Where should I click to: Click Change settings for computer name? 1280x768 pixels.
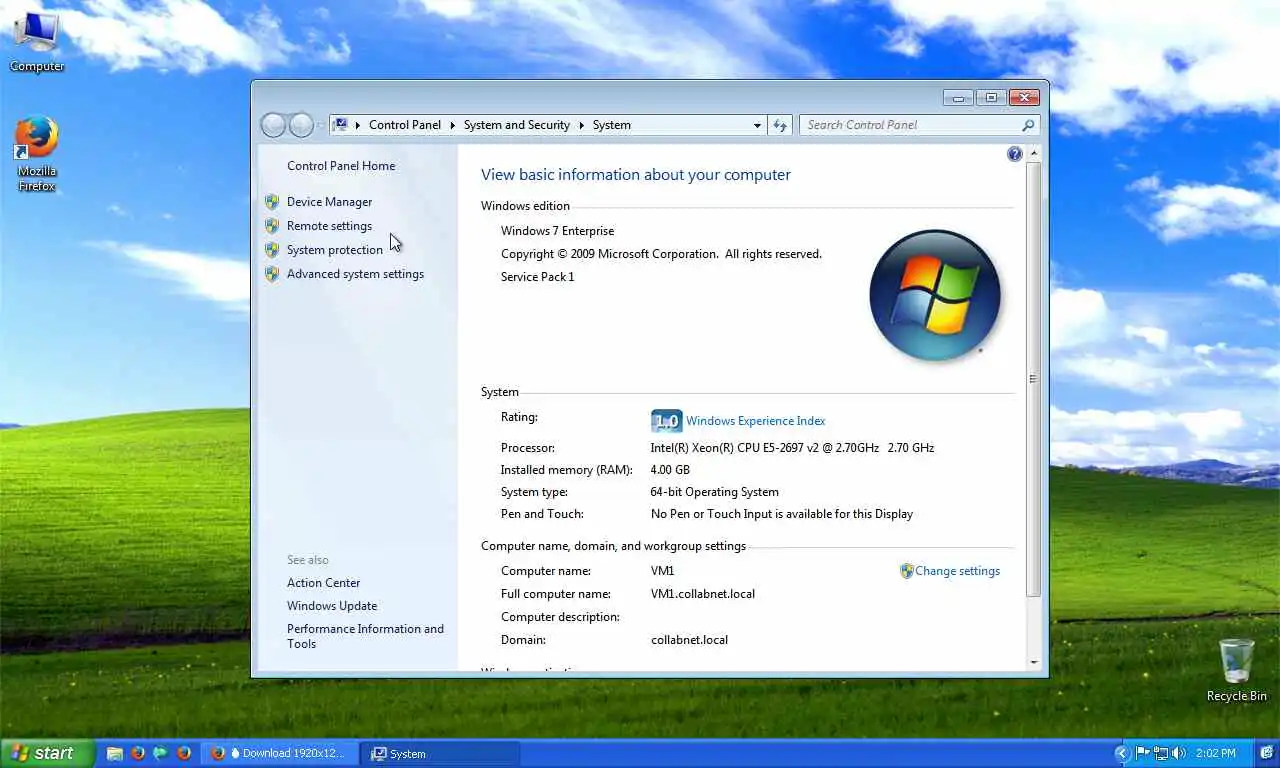pos(957,571)
